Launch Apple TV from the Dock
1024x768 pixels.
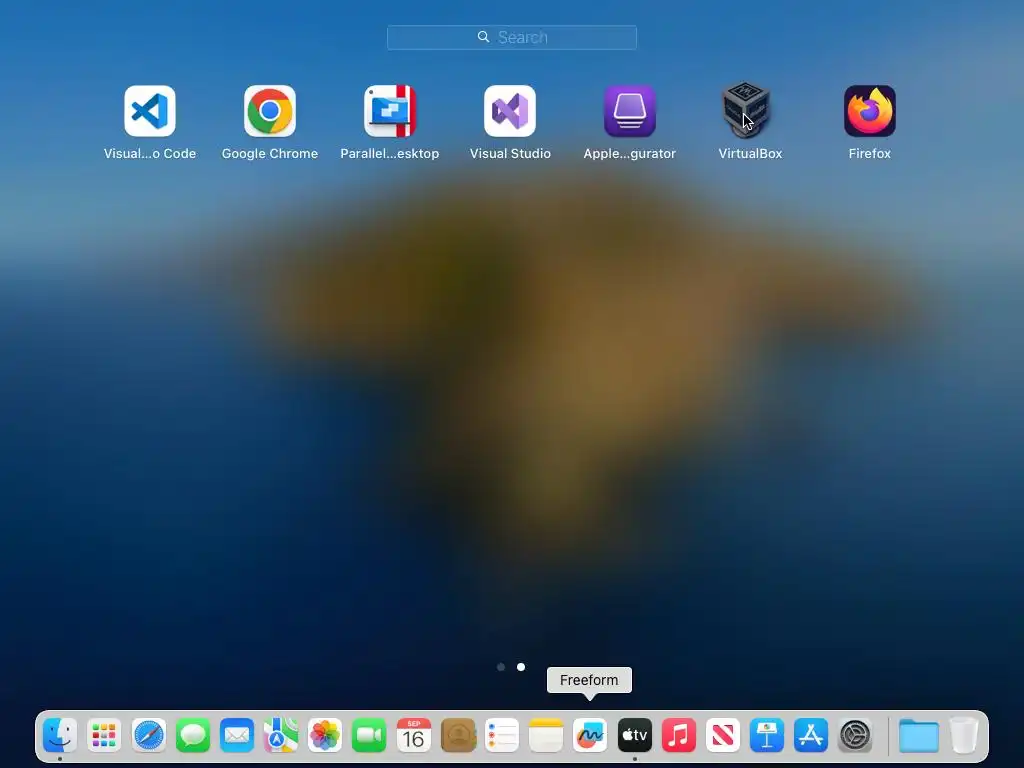[x=634, y=735]
